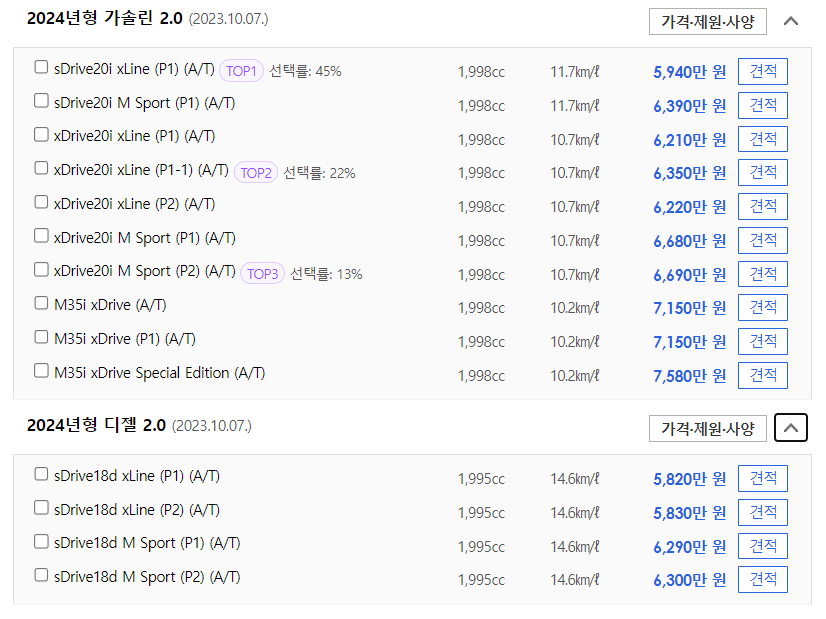The height and width of the screenshot is (619, 826).
Task: Click the 6,690만 원 price
Action: coord(690,274)
